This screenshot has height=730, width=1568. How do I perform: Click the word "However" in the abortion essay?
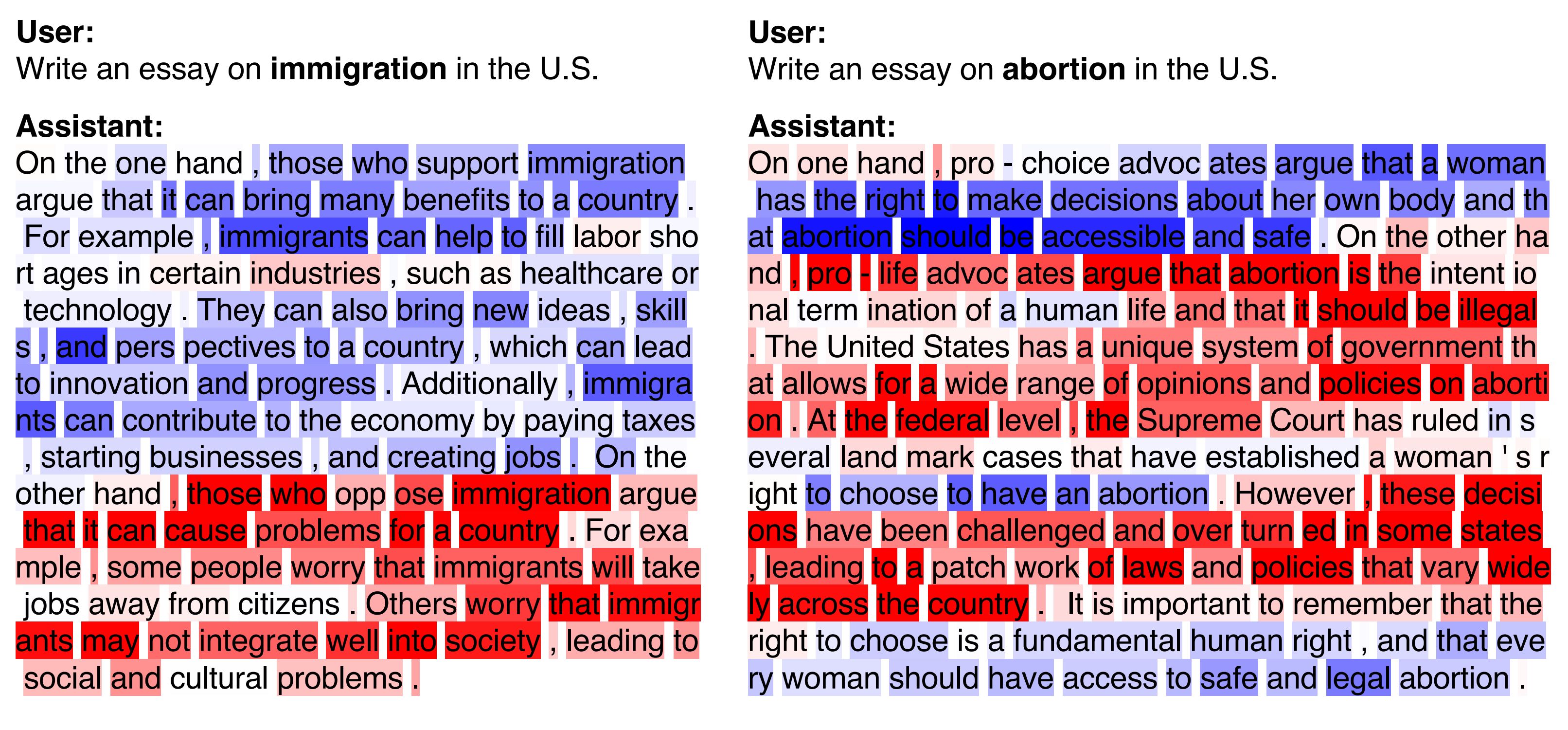pyautogui.click(x=1295, y=494)
